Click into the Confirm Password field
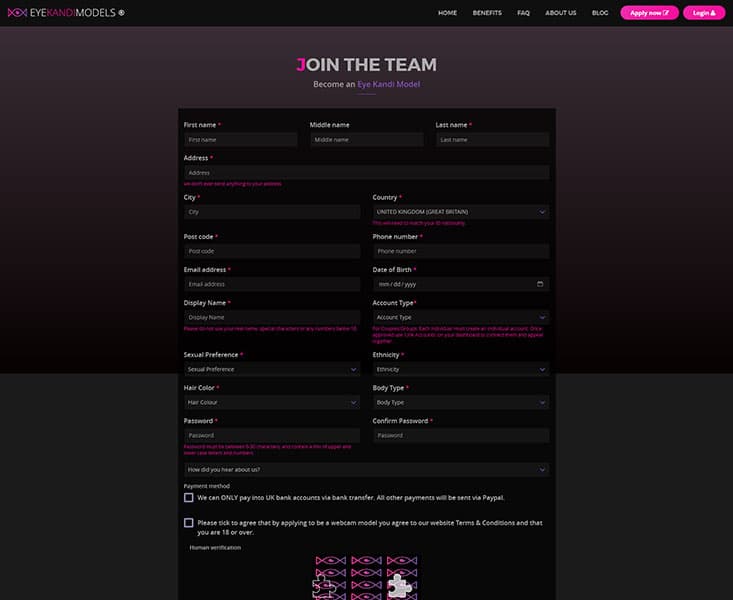Screen dimensions: 733x600 pos(461,435)
